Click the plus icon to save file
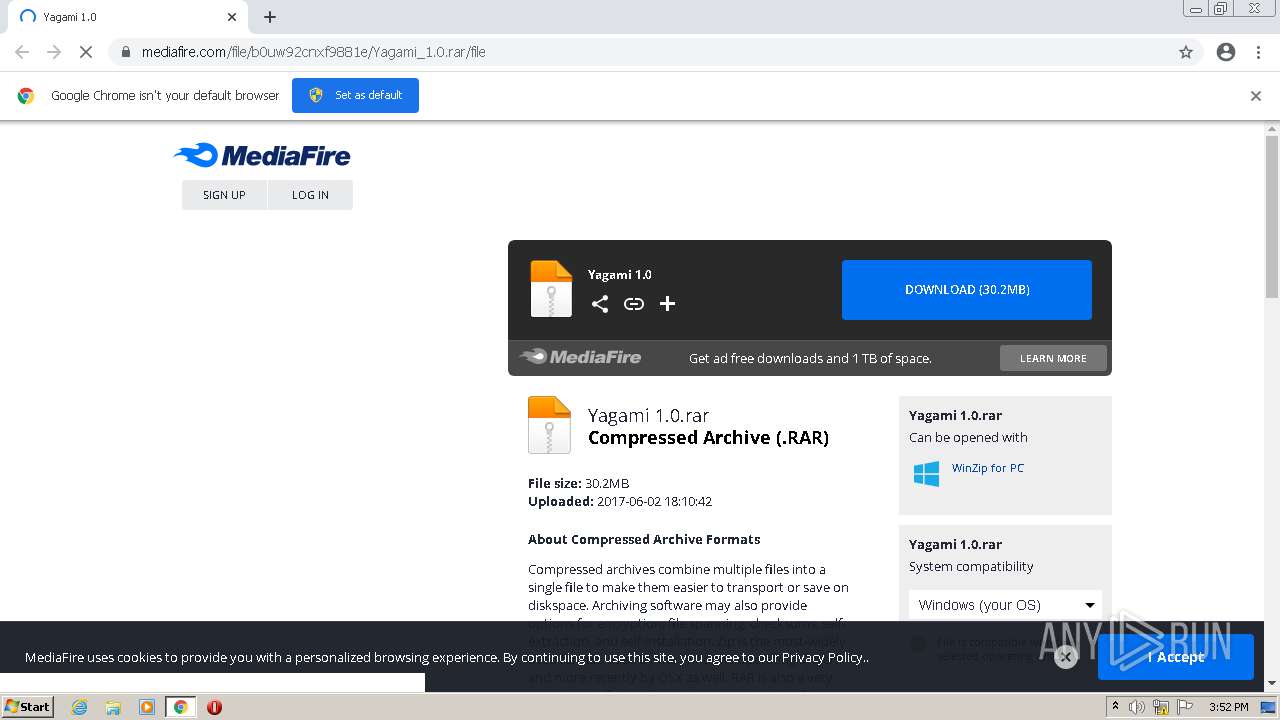This screenshot has width=1280, height=720. [667, 304]
